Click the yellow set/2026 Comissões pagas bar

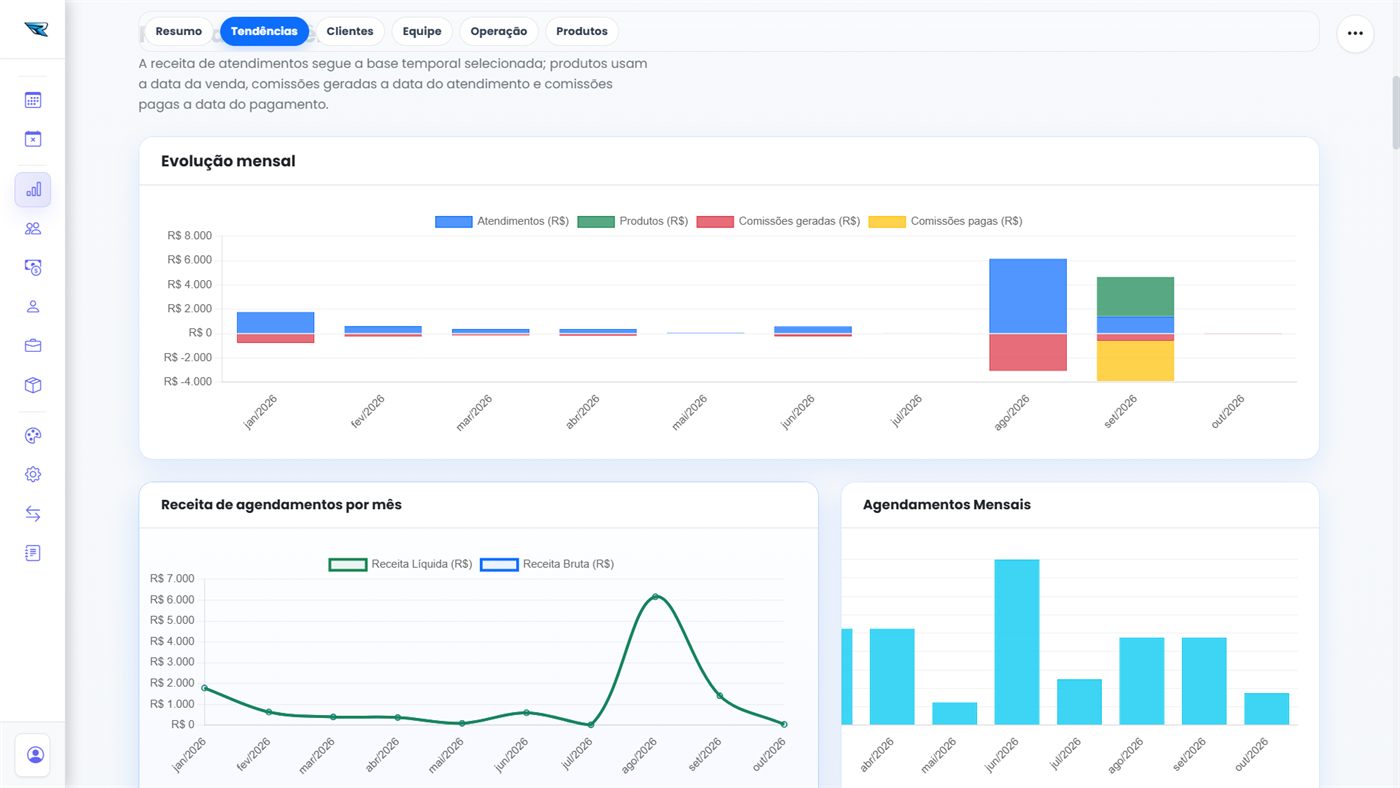pyautogui.click(x=1135, y=361)
